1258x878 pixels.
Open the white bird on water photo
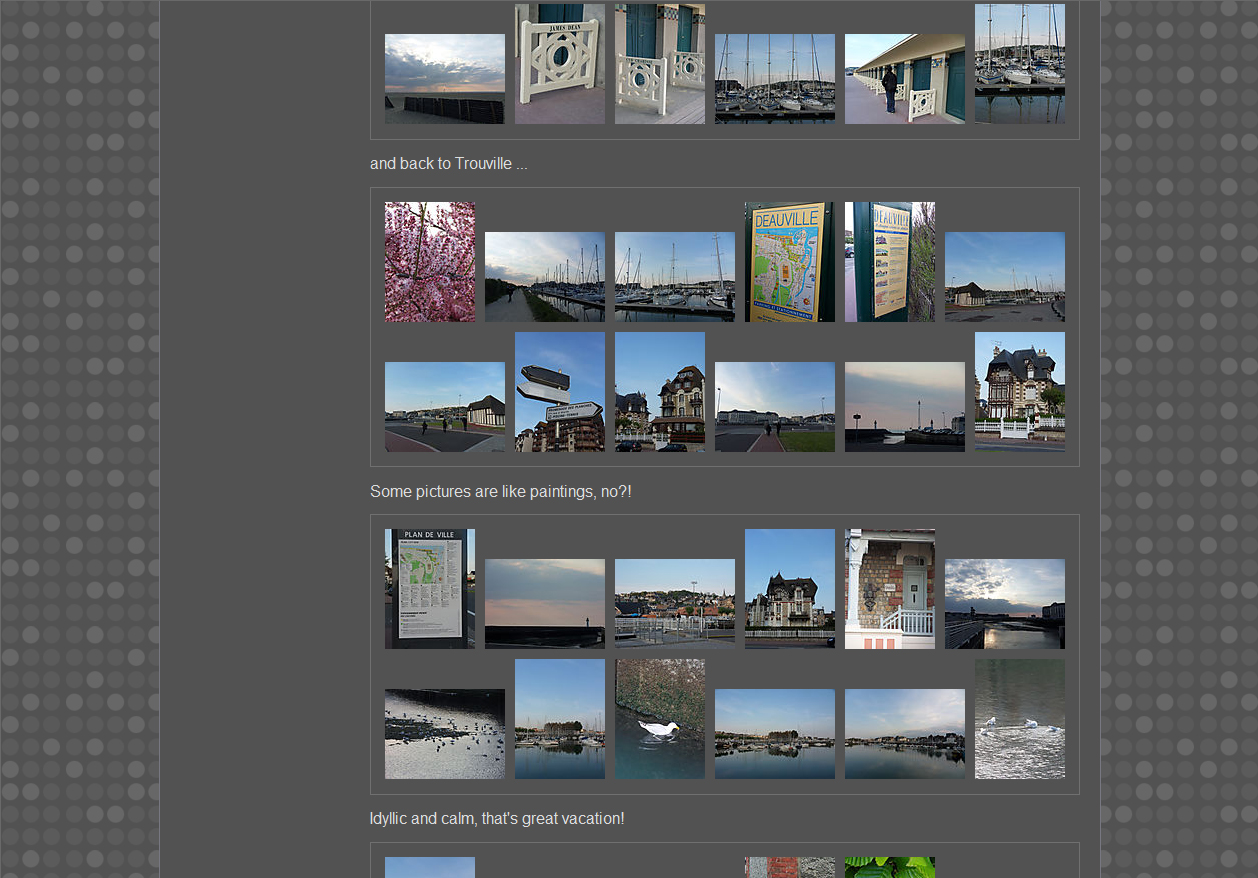click(x=659, y=719)
